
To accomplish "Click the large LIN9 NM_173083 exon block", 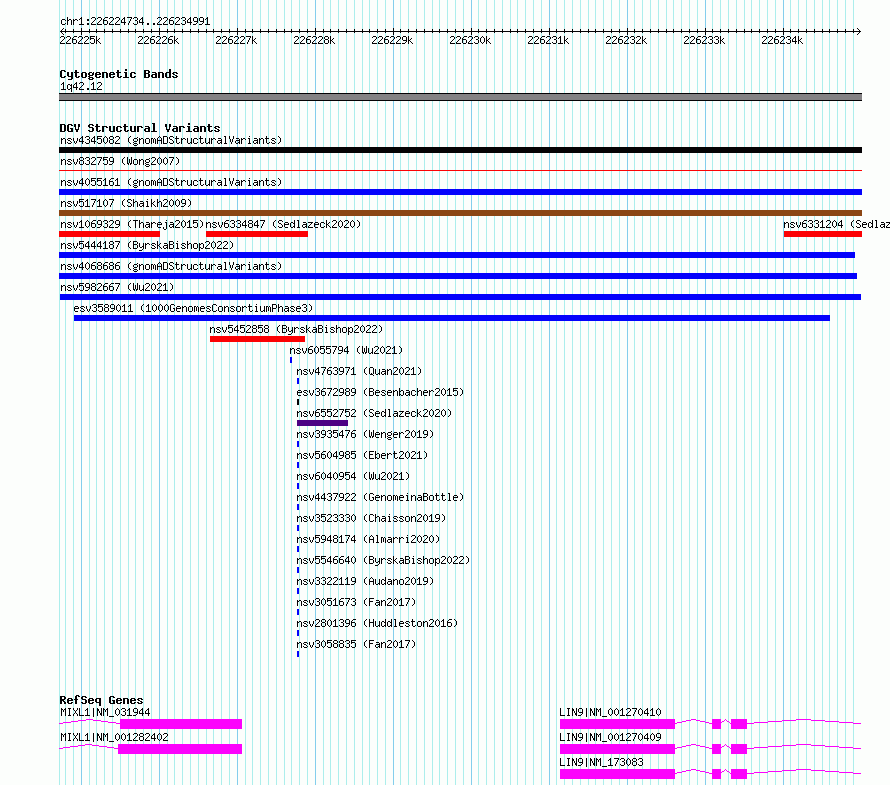I will pyautogui.click(x=618, y=774).
